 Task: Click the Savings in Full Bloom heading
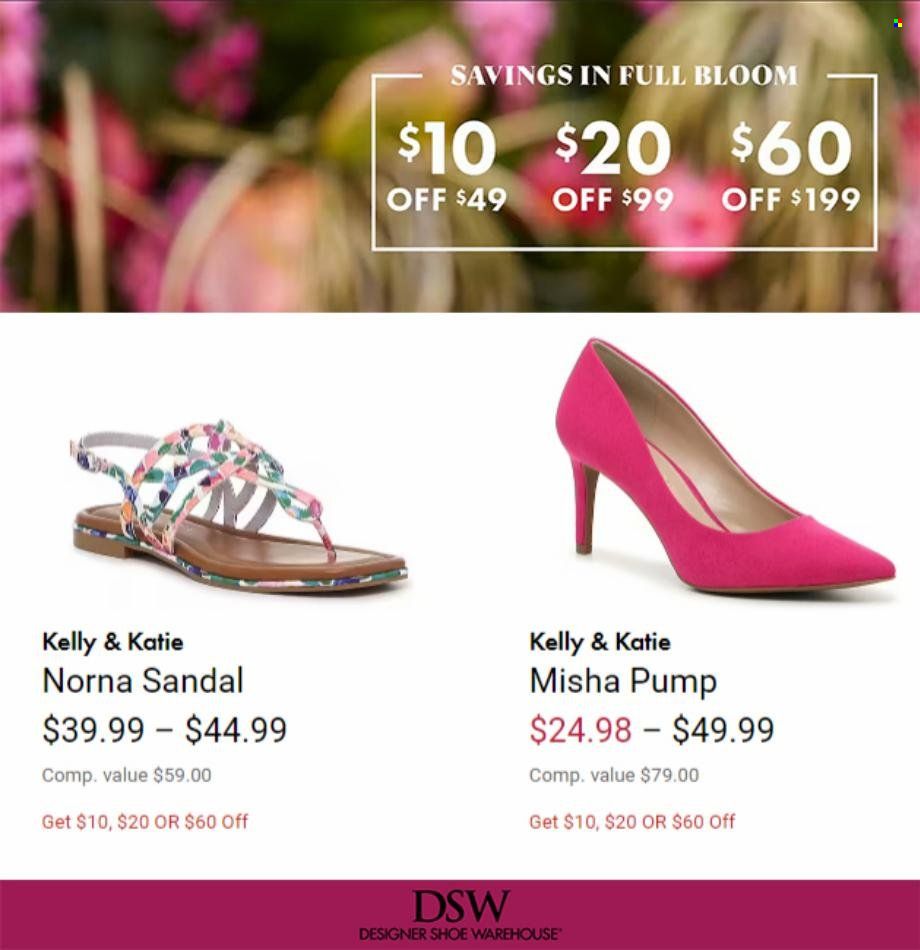pyautogui.click(x=624, y=76)
